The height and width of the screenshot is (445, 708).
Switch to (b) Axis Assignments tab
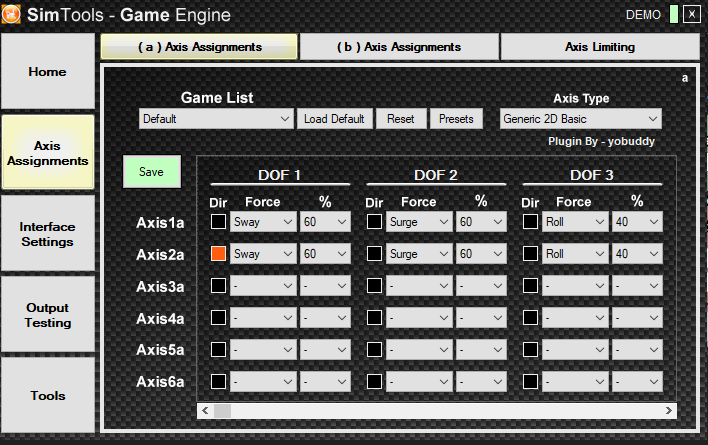point(399,46)
